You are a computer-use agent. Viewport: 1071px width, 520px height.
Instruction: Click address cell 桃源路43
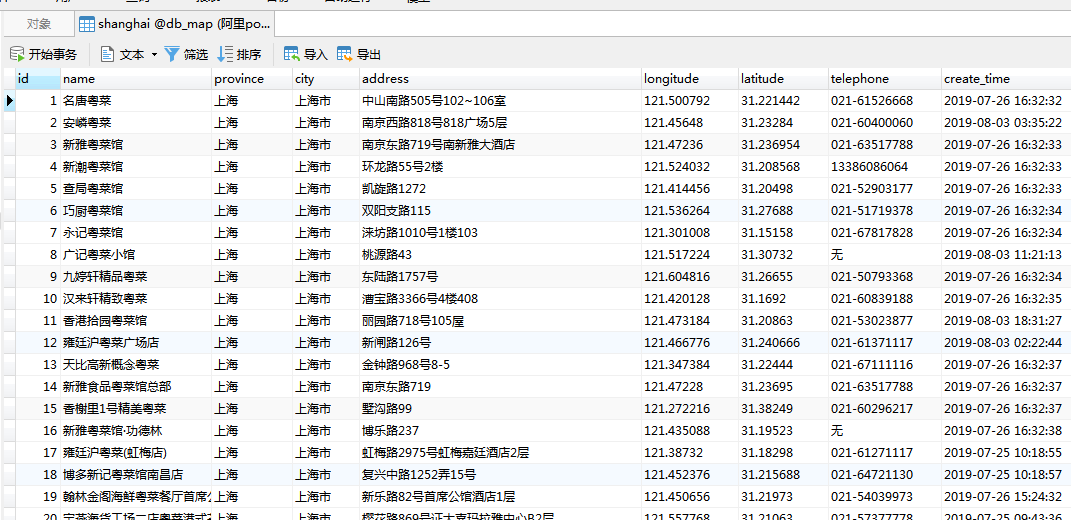pos(500,255)
